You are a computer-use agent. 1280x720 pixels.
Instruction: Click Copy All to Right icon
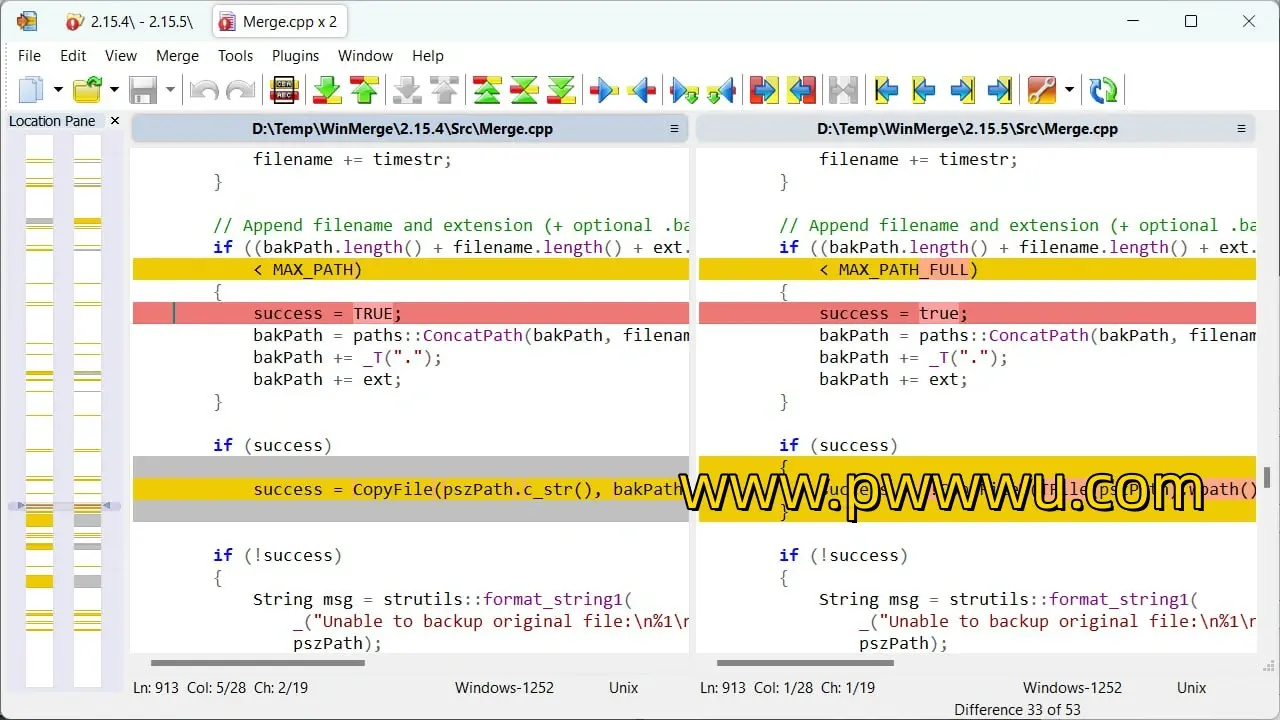point(763,90)
